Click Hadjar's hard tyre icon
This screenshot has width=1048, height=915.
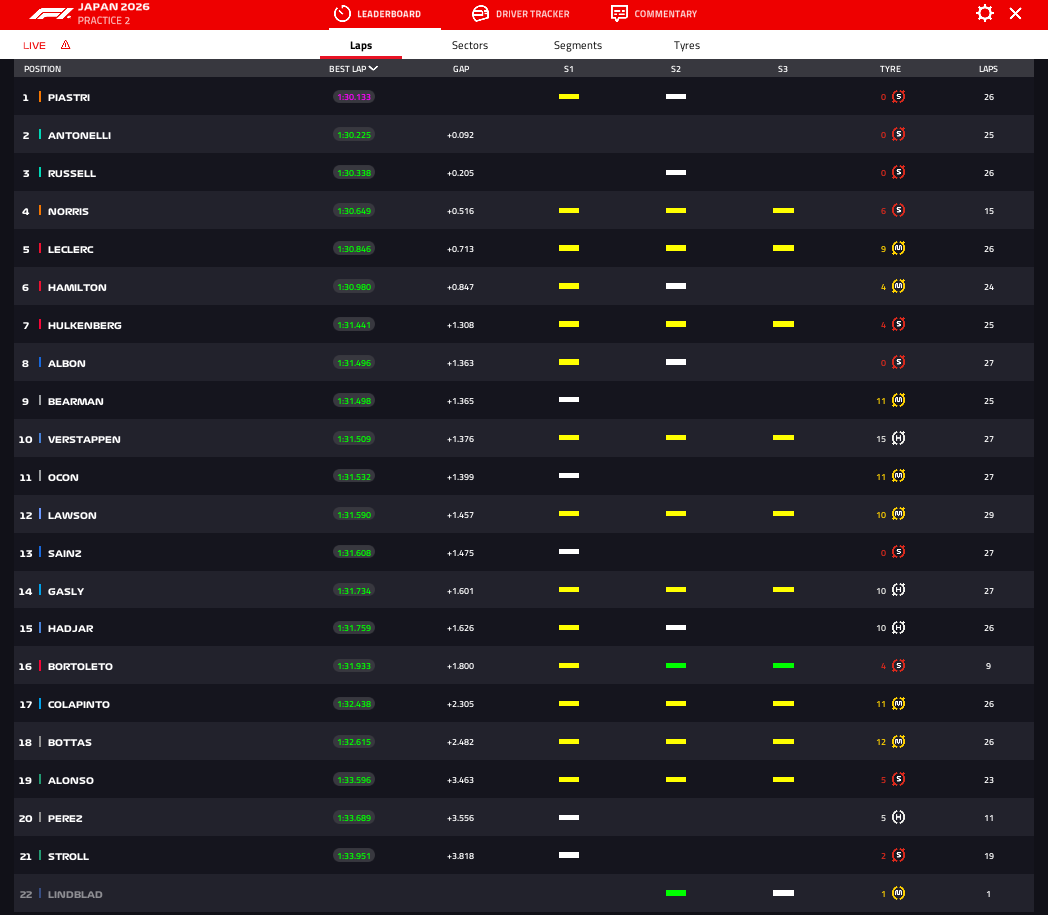point(898,628)
